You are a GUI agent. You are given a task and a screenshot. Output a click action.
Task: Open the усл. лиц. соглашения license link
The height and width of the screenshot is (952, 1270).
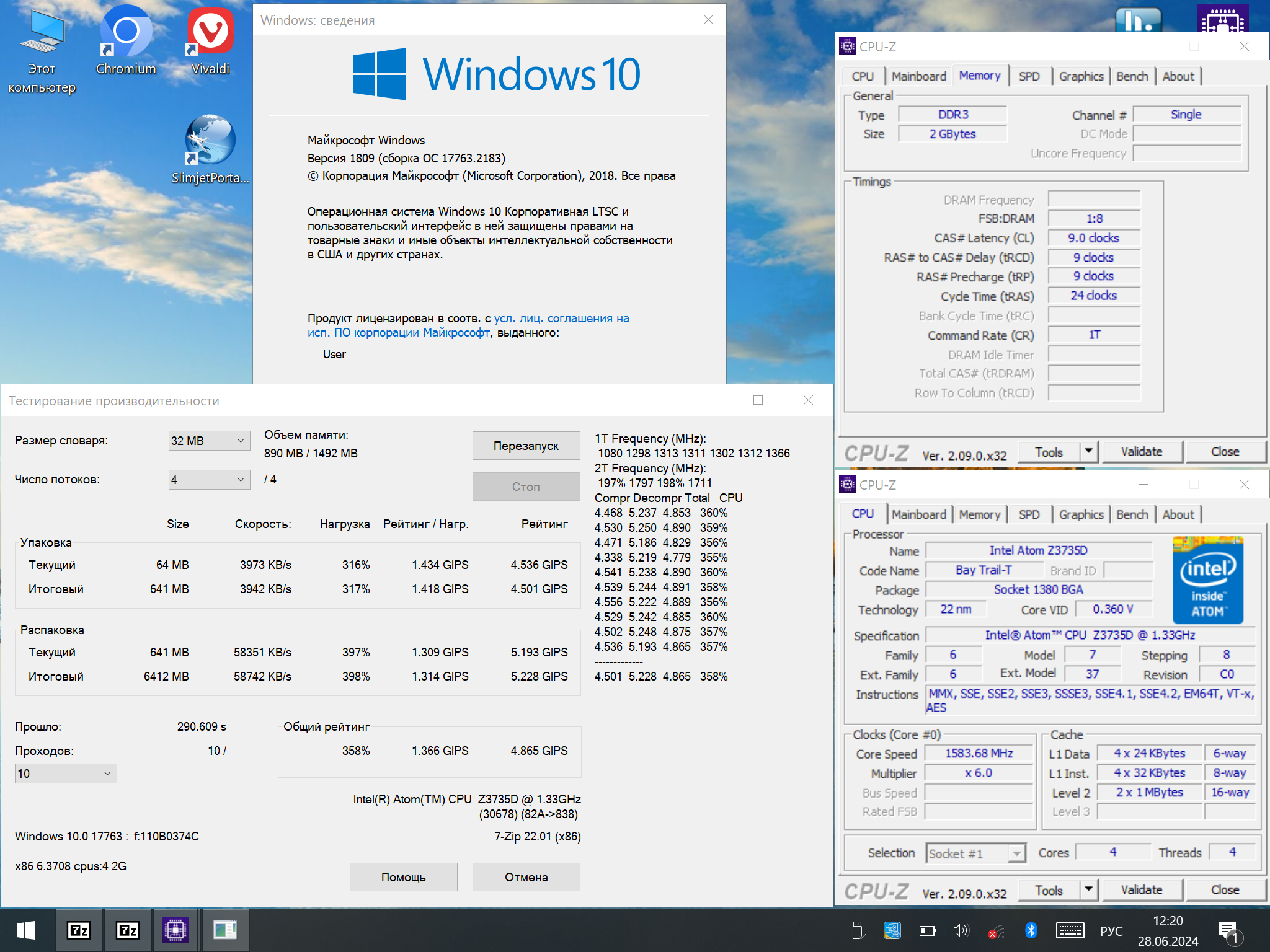click(x=561, y=318)
